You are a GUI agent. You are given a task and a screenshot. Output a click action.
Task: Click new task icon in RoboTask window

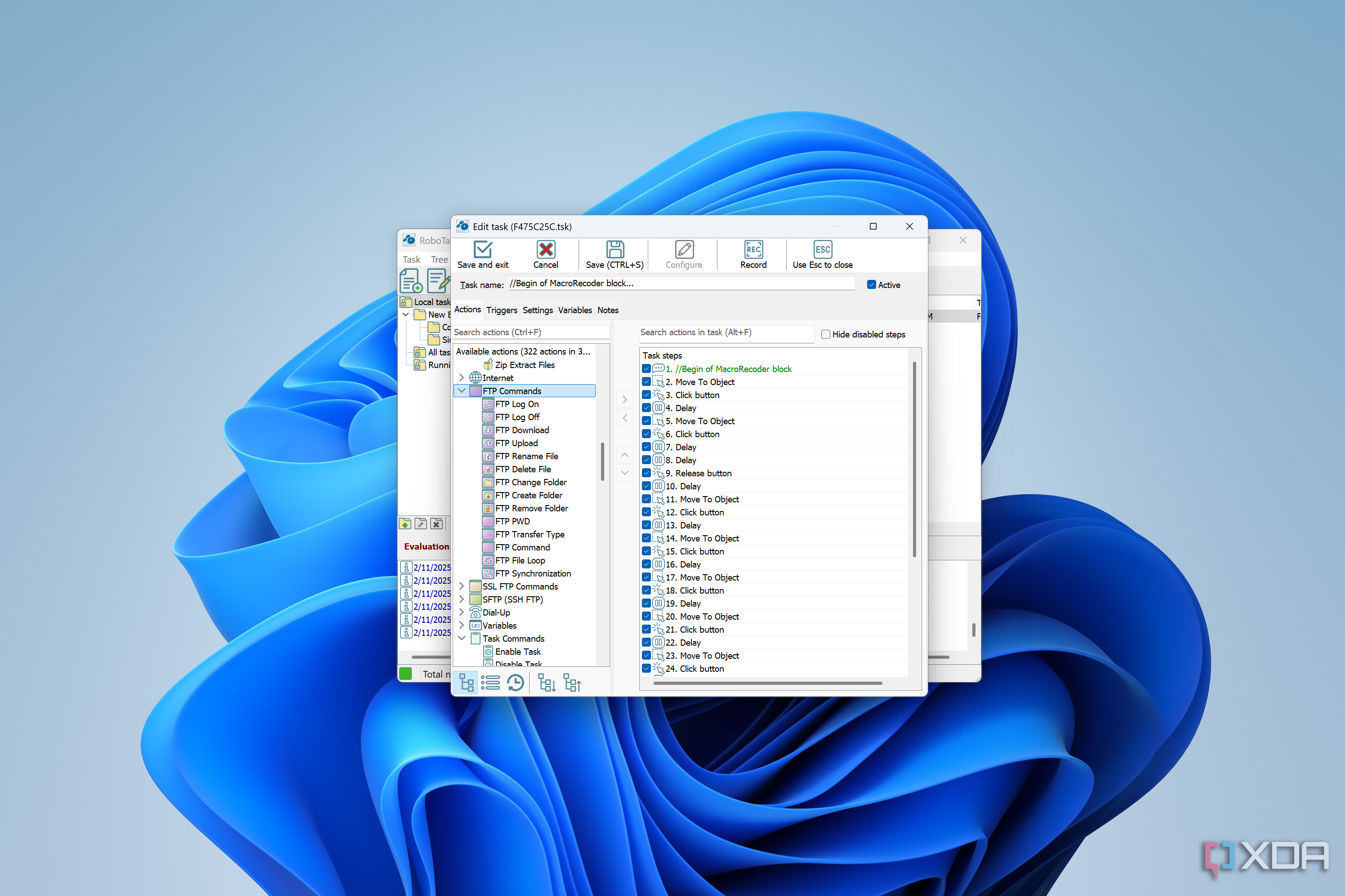click(410, 280)
